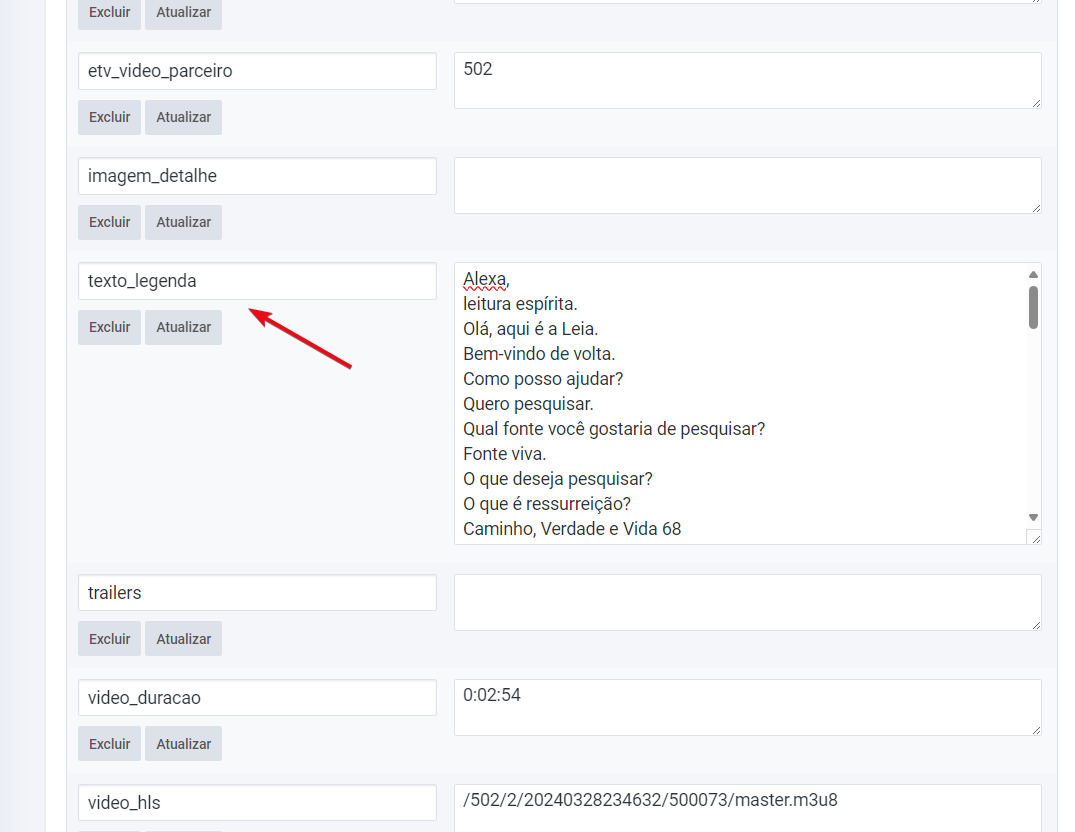Screen dimensions: 1075x832
Task: Click into the video_hls name input
Action: point(257,803)
